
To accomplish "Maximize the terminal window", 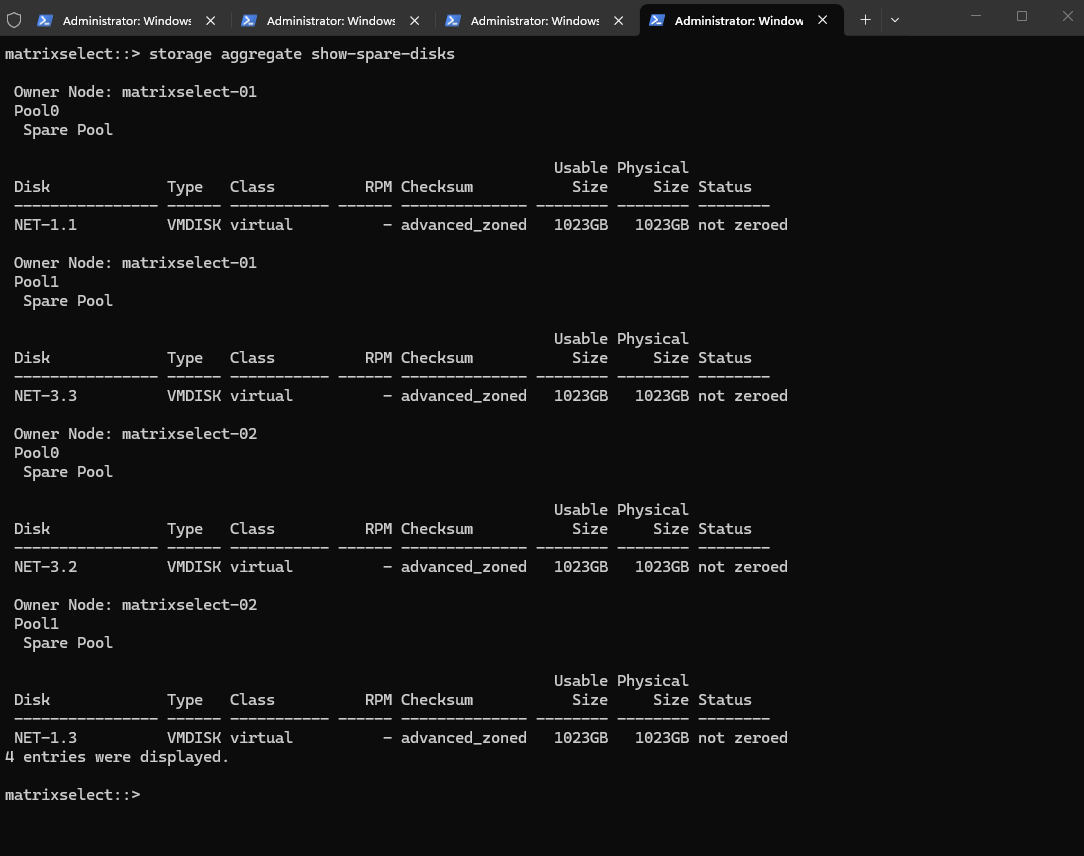I will (1022, 16).
